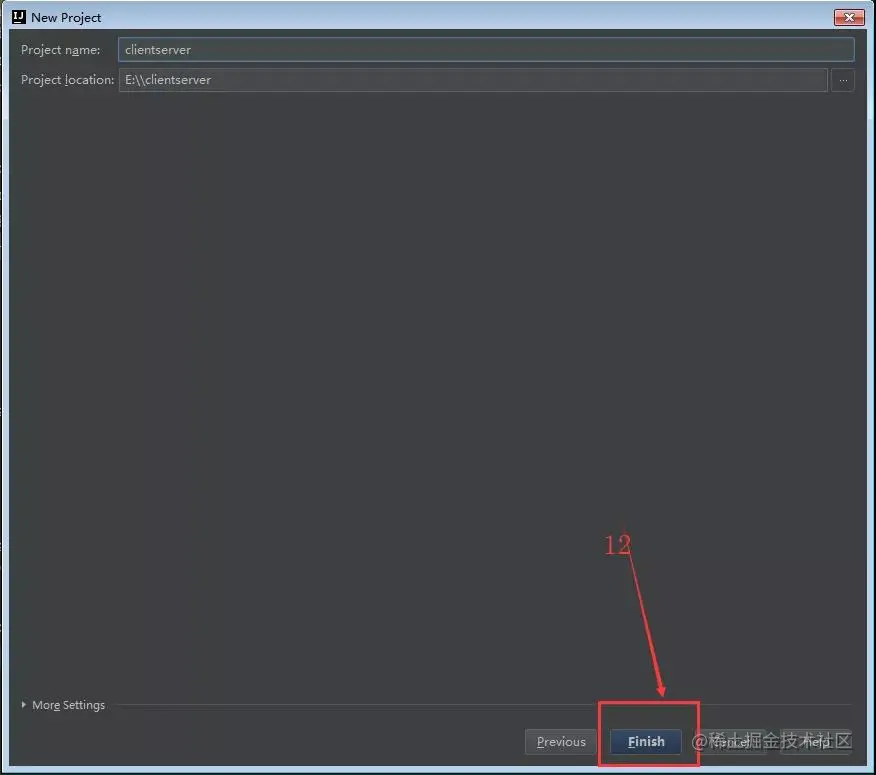Click the IntelliJ IDEA title bar icon

pos(18,17)
